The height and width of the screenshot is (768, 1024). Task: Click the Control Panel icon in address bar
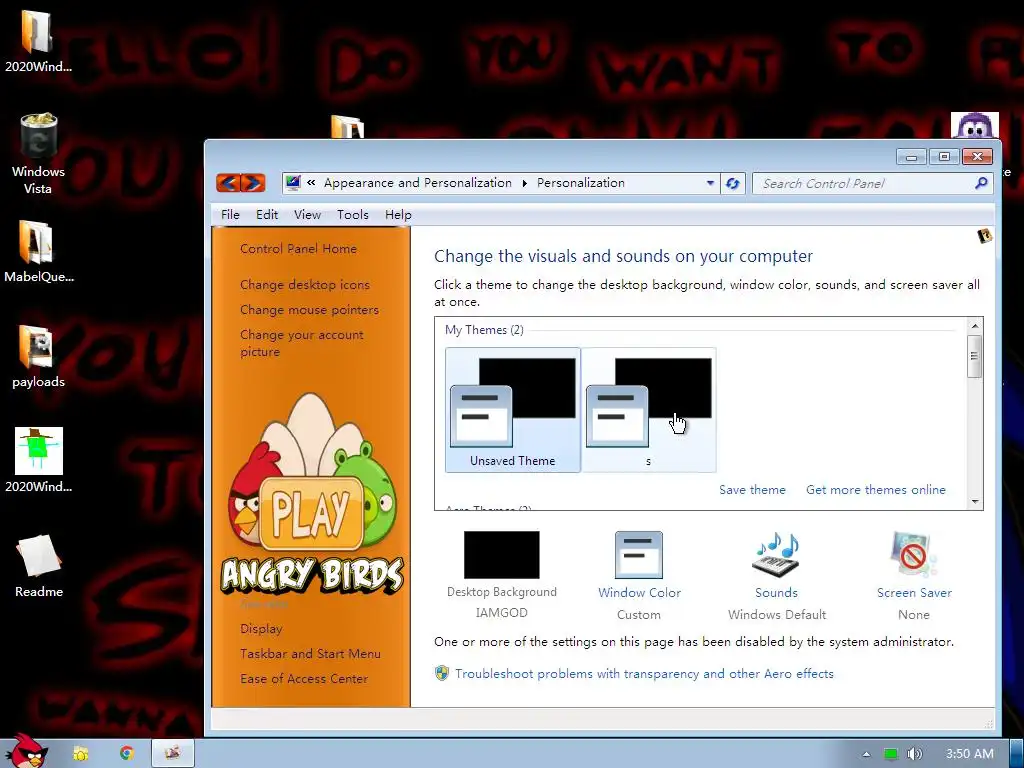tap(293, 183)
